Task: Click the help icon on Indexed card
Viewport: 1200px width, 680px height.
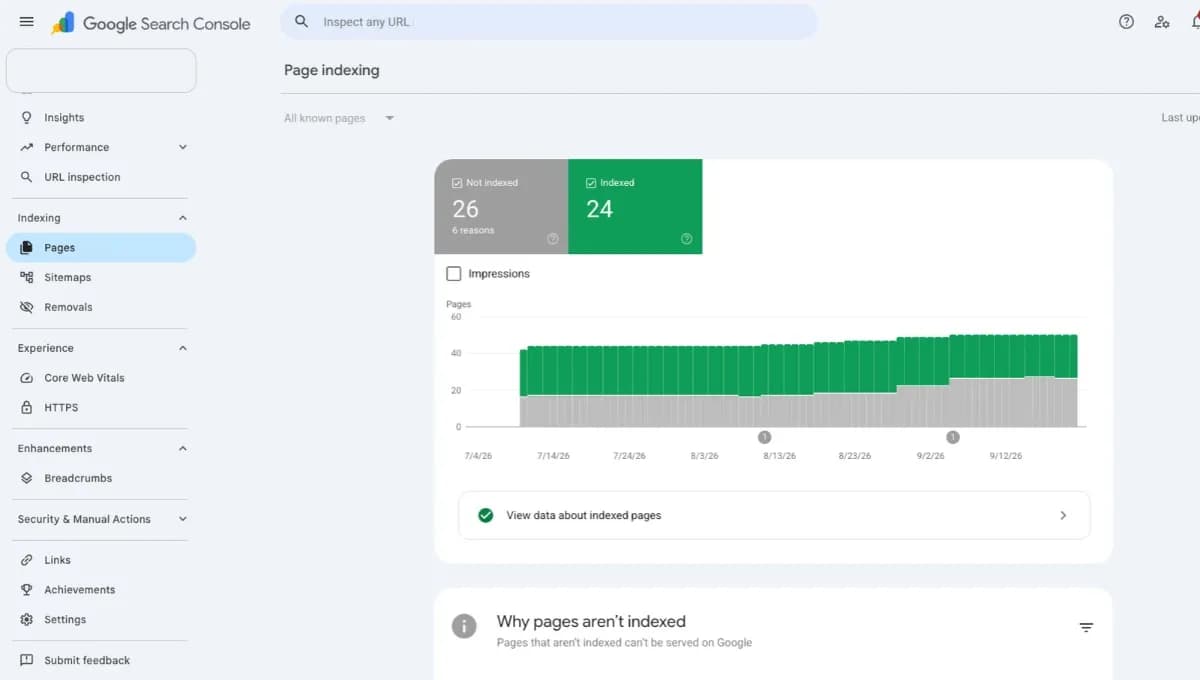Action: pos(686,239)
